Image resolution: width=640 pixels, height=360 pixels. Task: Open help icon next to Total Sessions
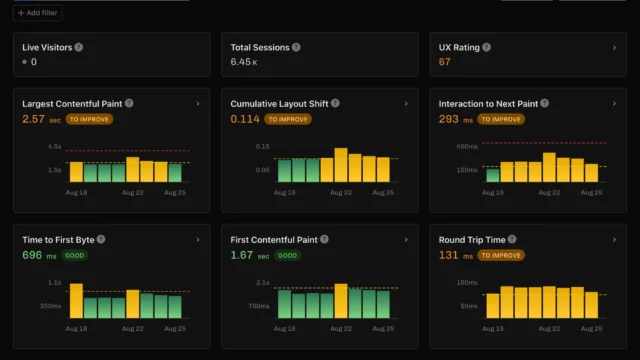(x=296, y=47)
